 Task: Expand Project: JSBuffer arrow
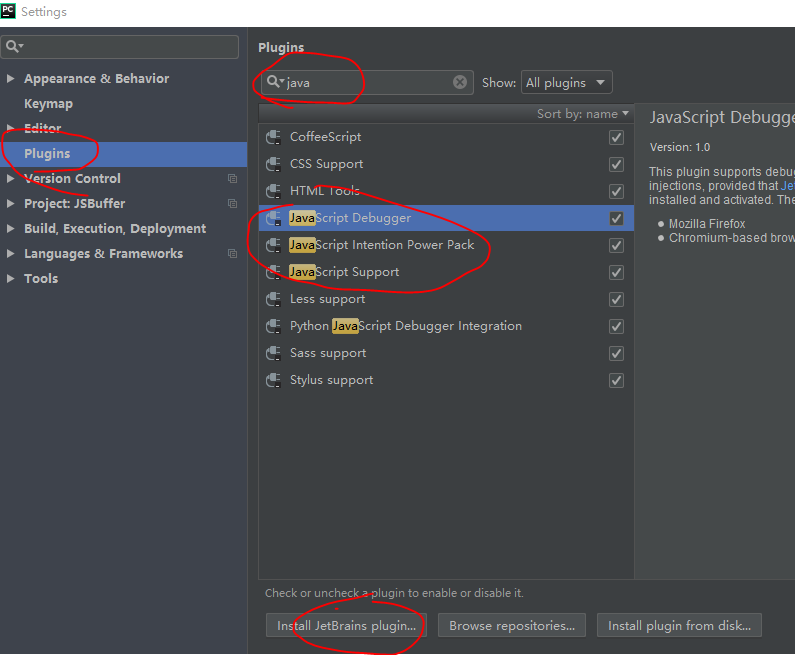coord(10,203)
